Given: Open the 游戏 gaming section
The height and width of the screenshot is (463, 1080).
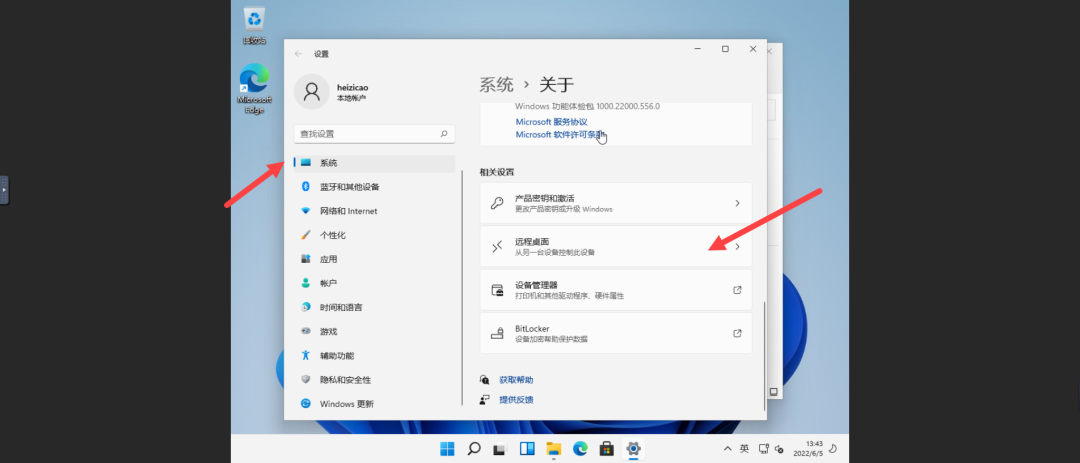Looking at the screenshot, I should (x=375, y=331).
